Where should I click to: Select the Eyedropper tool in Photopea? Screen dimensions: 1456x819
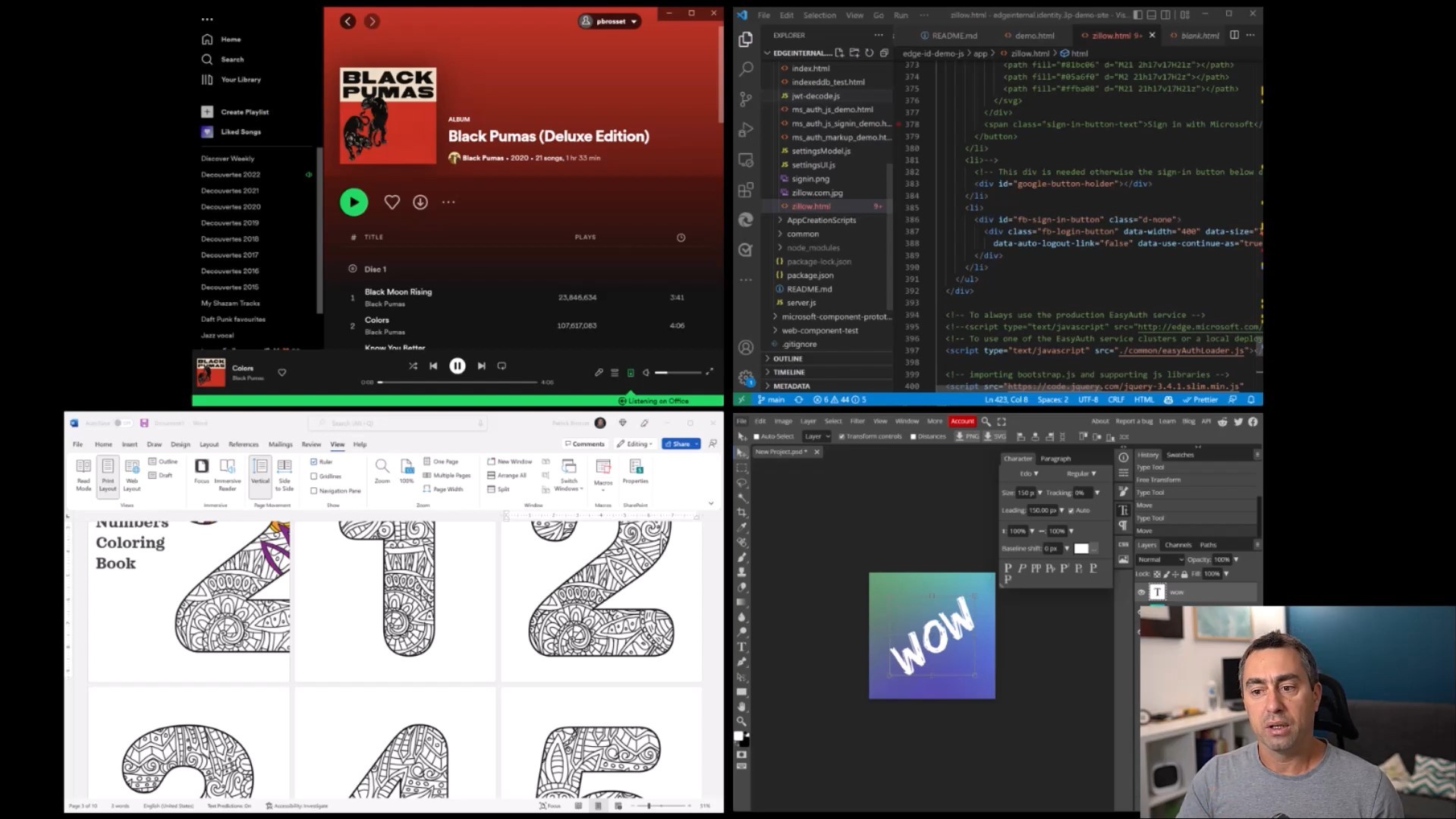(x=742, y=528)
